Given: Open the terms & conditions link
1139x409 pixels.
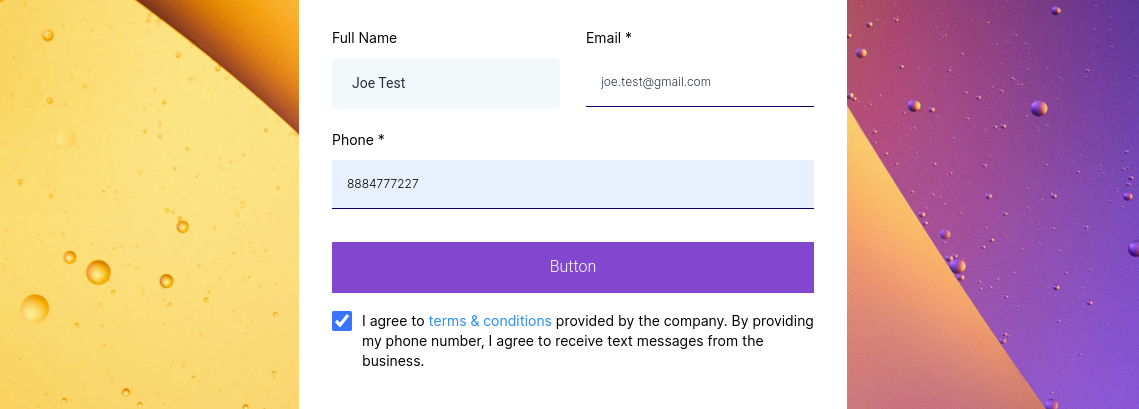Looking at the screenshot, I should pos(490,321).
